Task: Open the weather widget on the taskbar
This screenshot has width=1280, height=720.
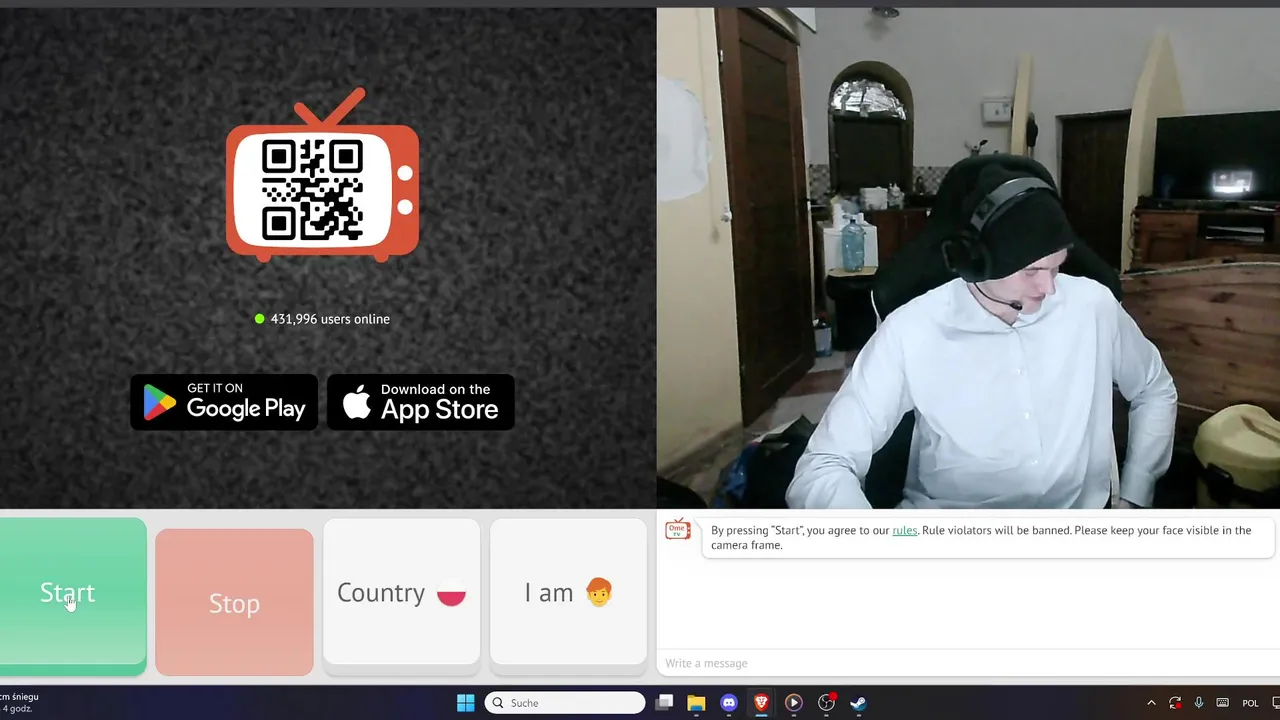Action: pos(20,703)
